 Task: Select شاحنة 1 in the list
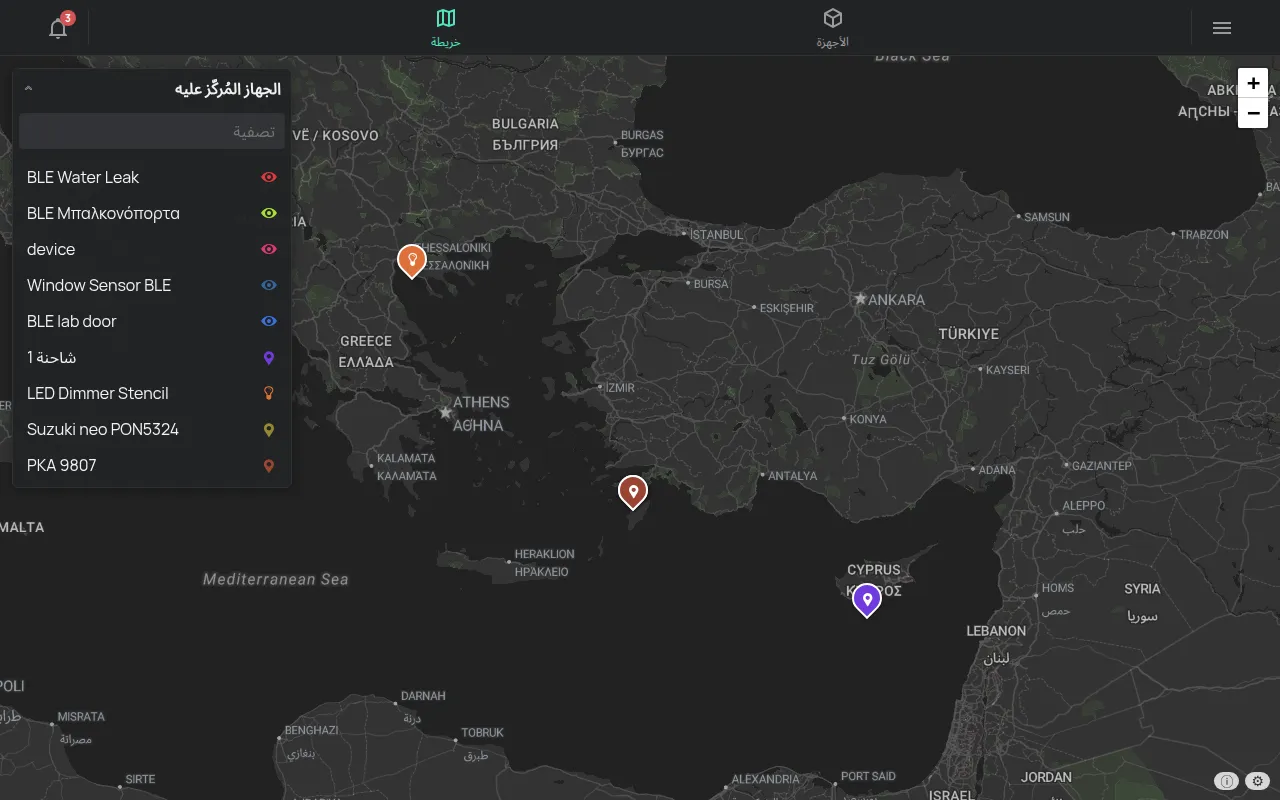(152, 357)
